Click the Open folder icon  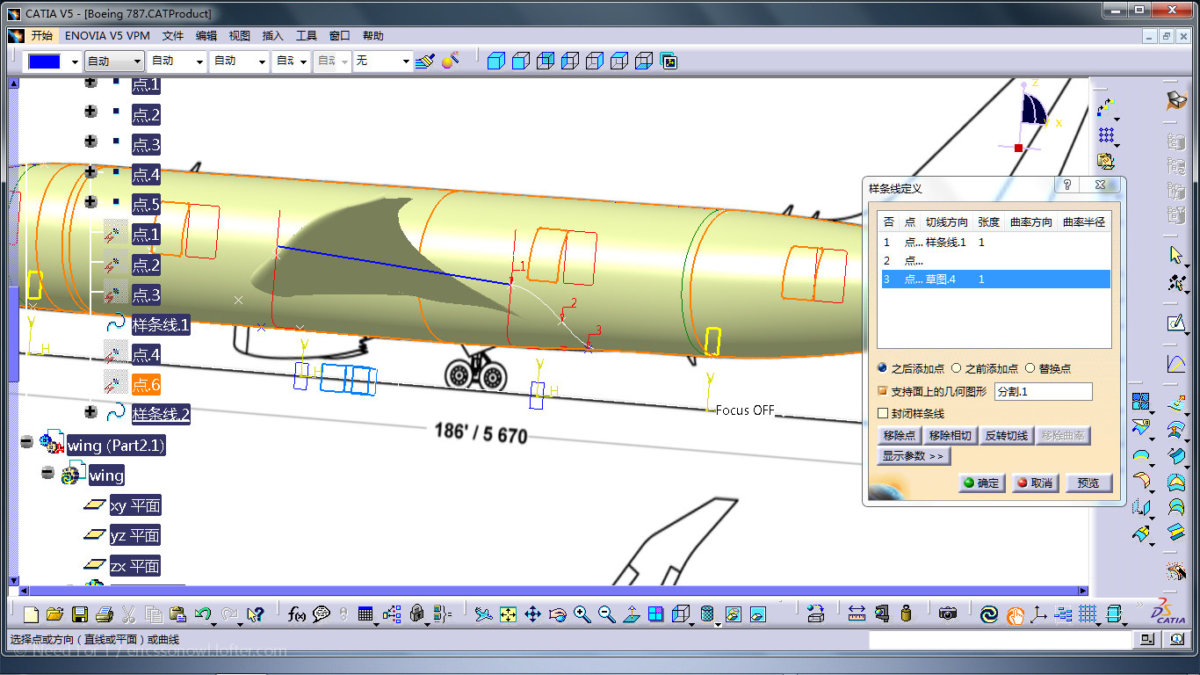(x=55, y=614)
